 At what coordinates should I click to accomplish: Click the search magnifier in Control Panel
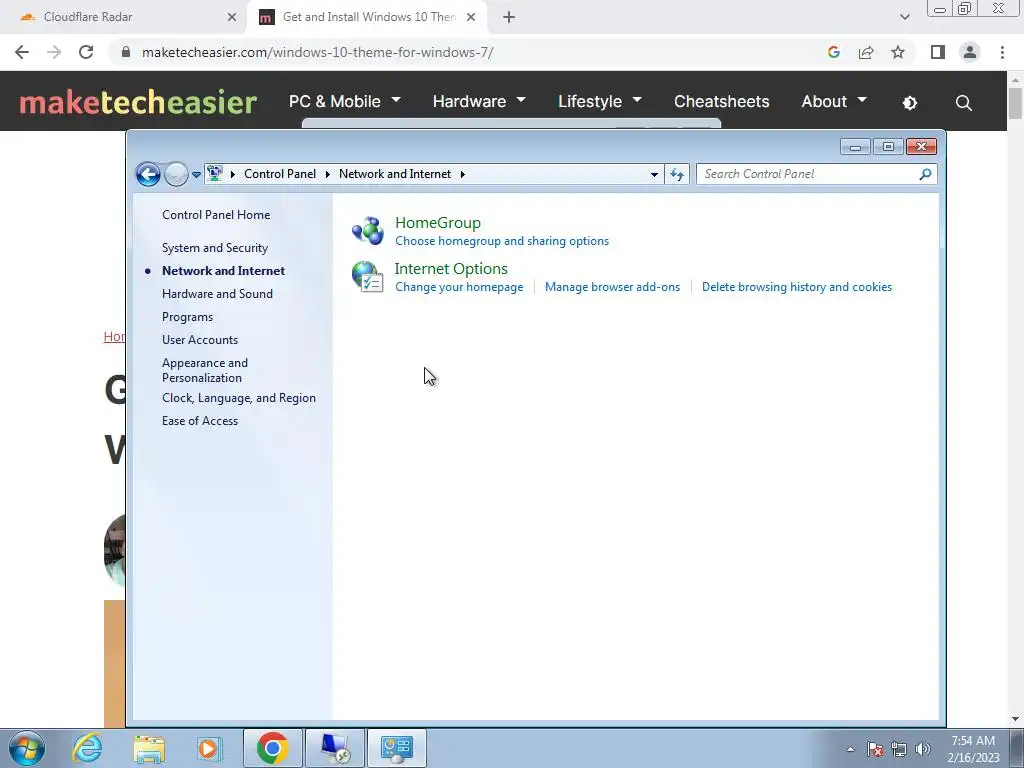925,174
